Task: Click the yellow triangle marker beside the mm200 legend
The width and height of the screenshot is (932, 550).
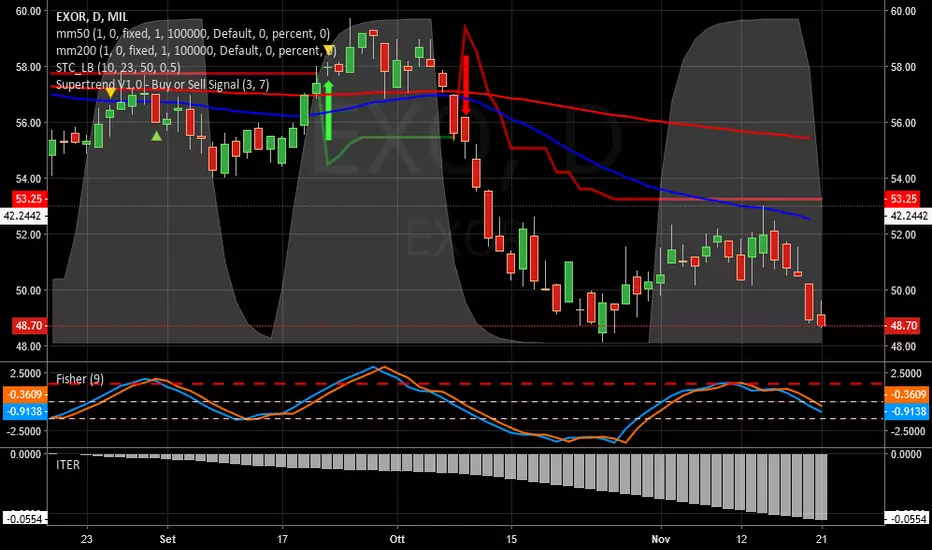Action: pyautogui.click(x=328, y=51)
